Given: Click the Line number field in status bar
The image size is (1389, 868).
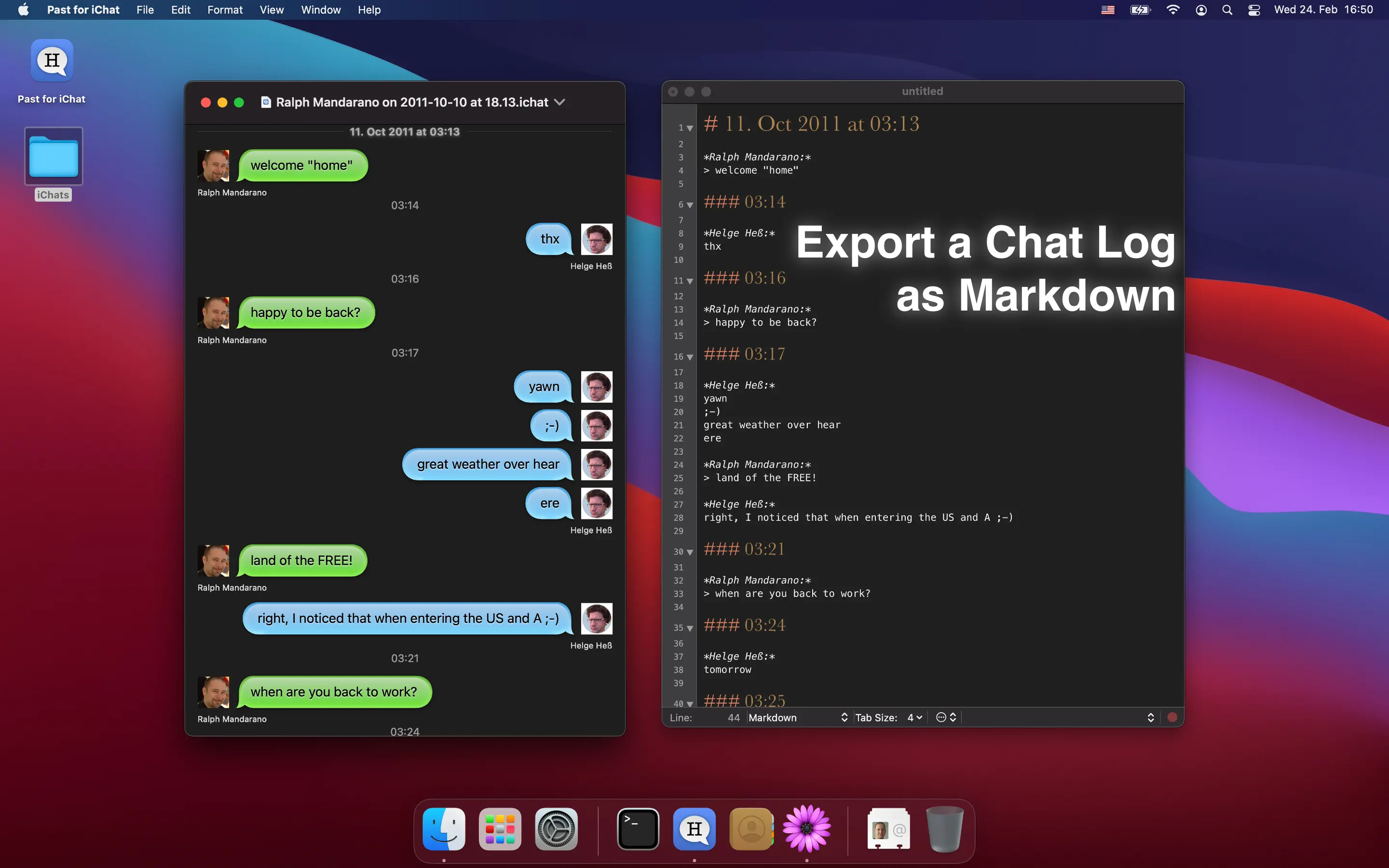Looking at the screenshot, I should 733,718.
